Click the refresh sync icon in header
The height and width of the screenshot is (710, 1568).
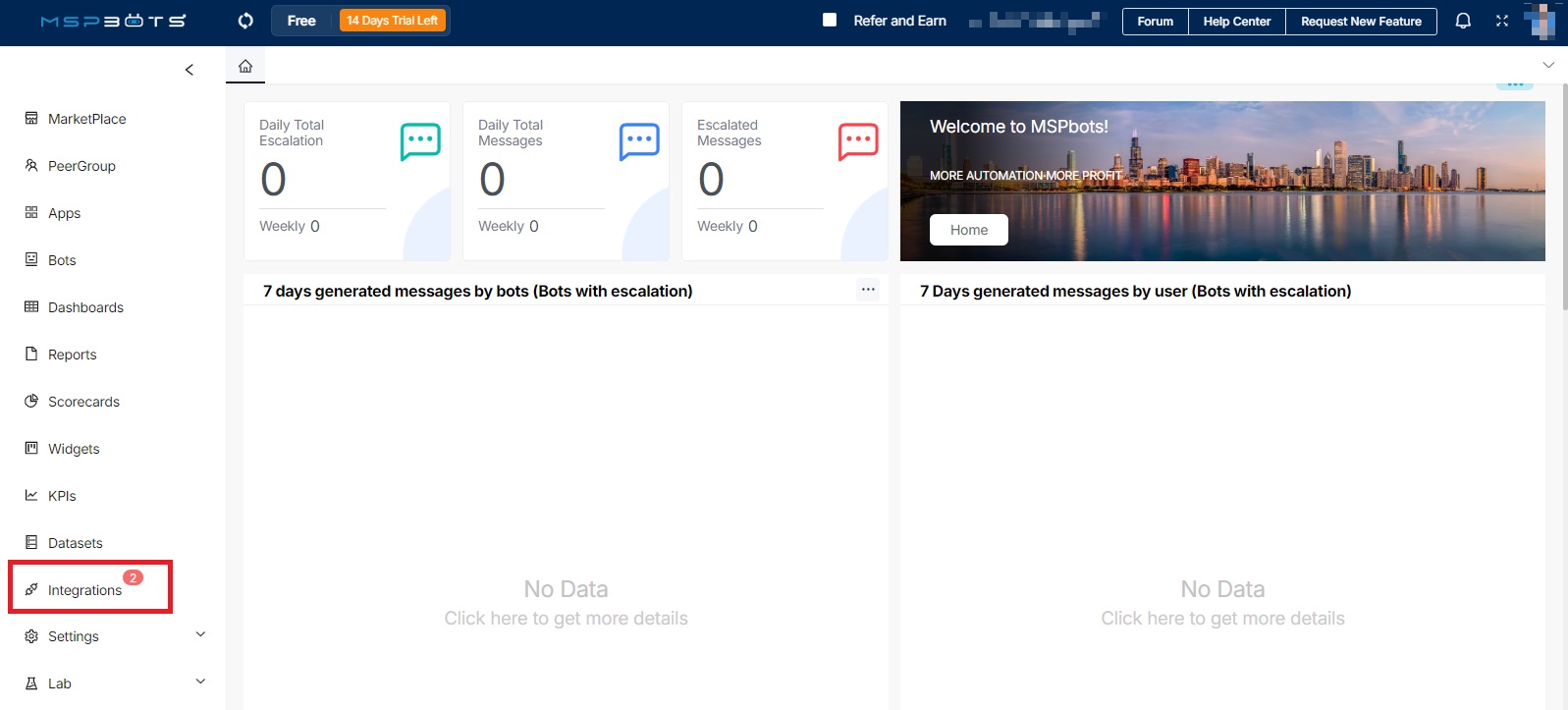pyautogui.click(x=245, y=21)
